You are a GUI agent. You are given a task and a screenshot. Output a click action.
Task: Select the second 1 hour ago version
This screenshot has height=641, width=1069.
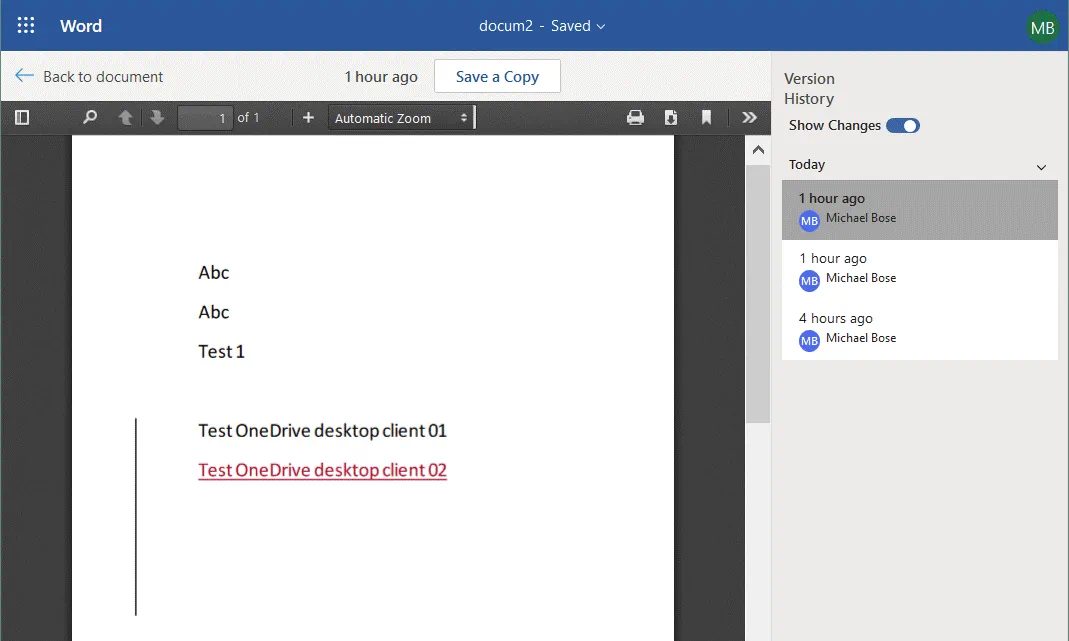pyautogui.click(x=919, y=270)
